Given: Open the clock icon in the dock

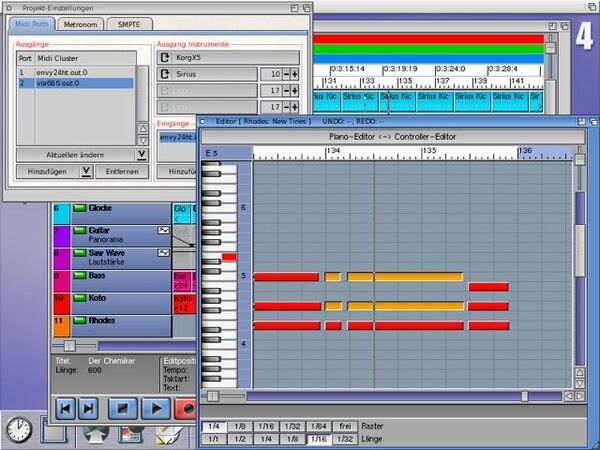Looking at the screenshot, I should tap(18, 430).
